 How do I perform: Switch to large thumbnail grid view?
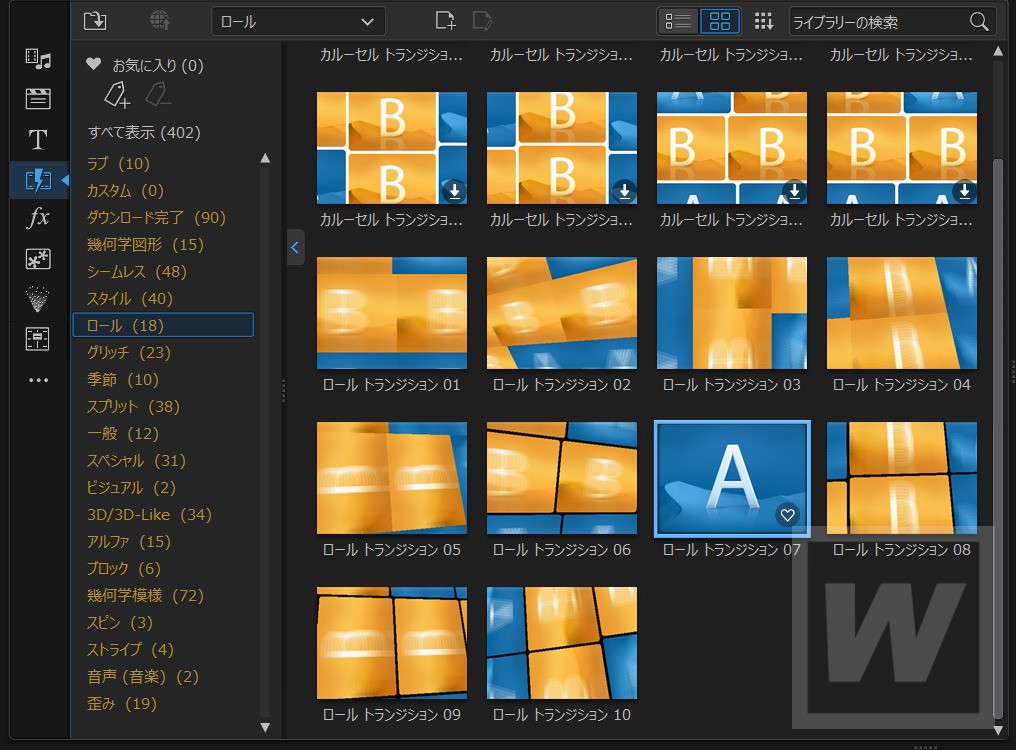pos(720,21)
